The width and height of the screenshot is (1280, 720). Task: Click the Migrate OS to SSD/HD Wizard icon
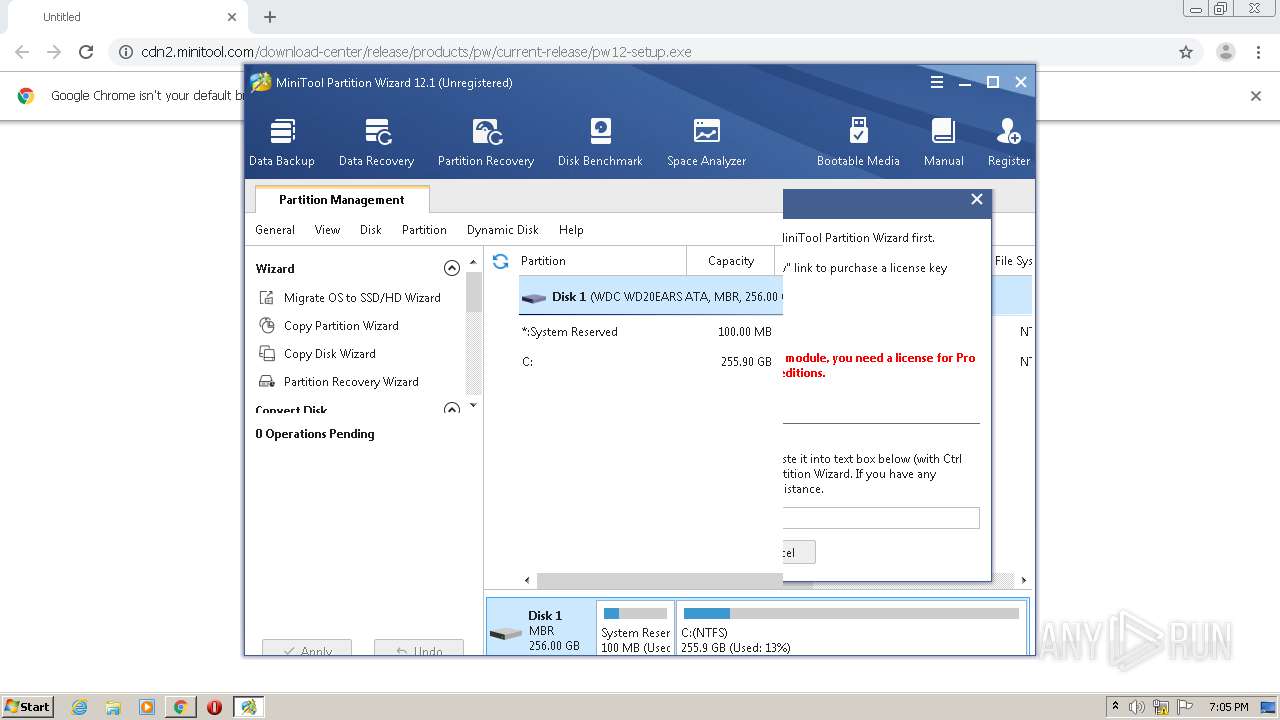click(x=267, y=298)
